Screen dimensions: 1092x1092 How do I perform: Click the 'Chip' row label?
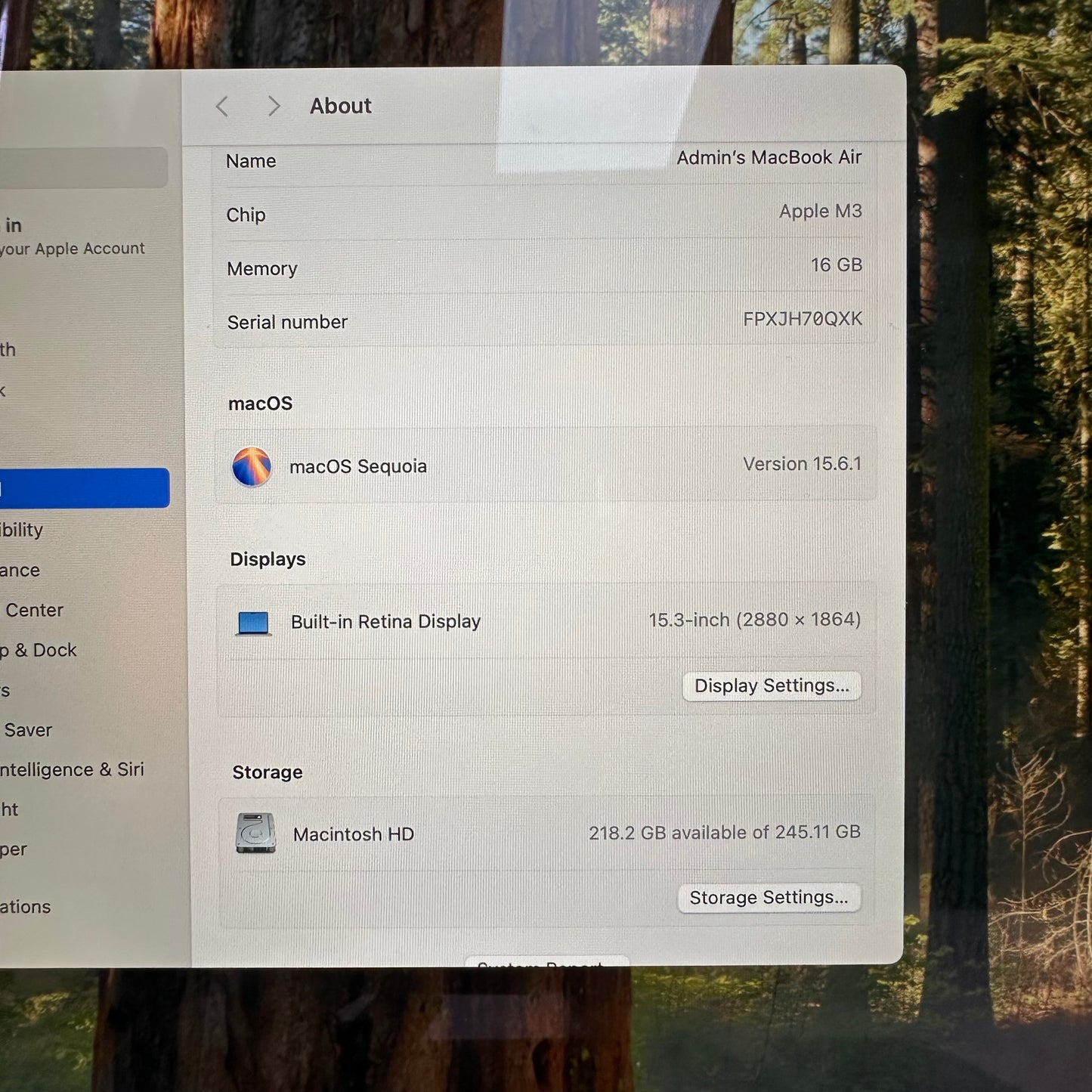246,215
